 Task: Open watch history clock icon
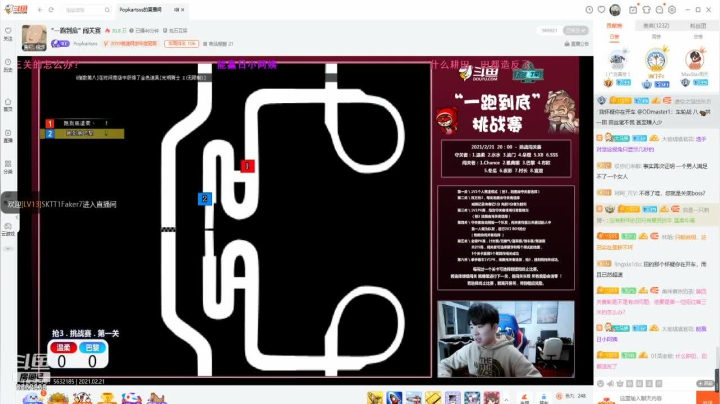(x=589, y=10)
